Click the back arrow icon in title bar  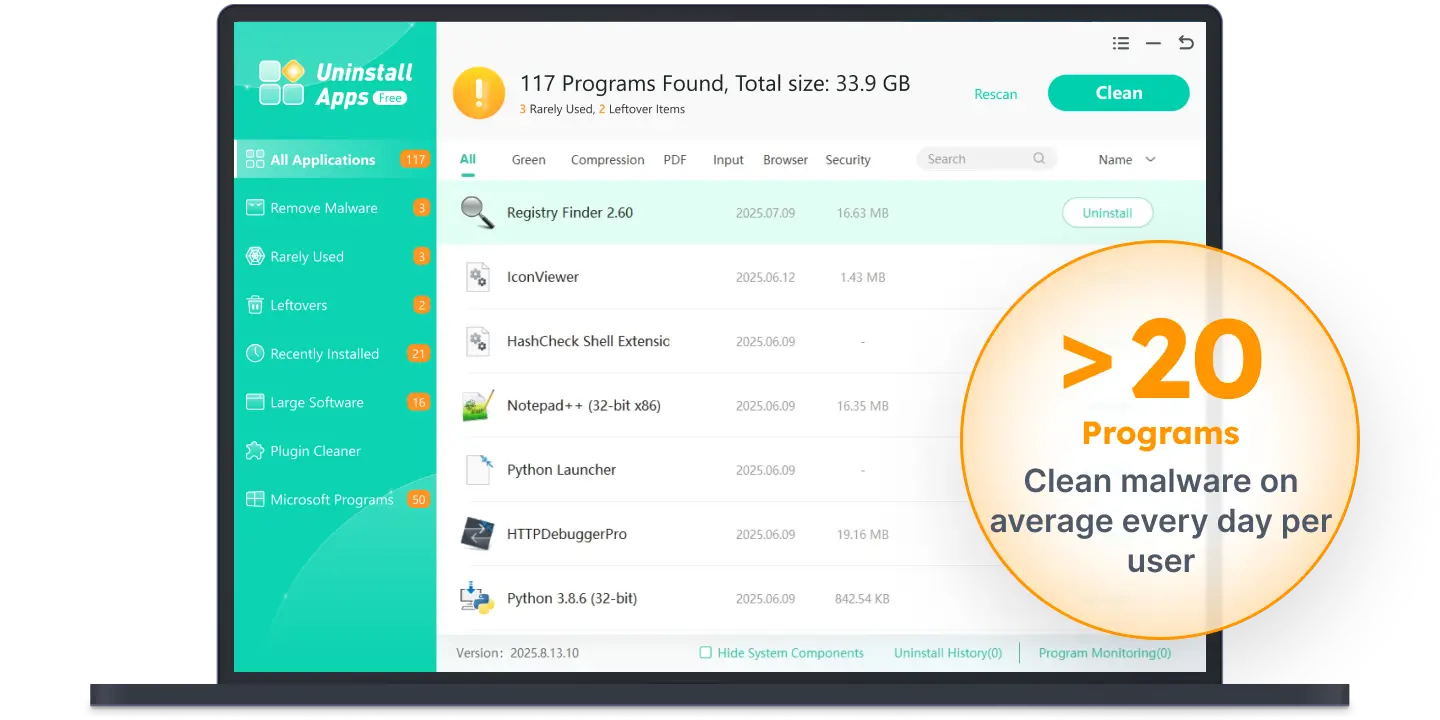1186,43
